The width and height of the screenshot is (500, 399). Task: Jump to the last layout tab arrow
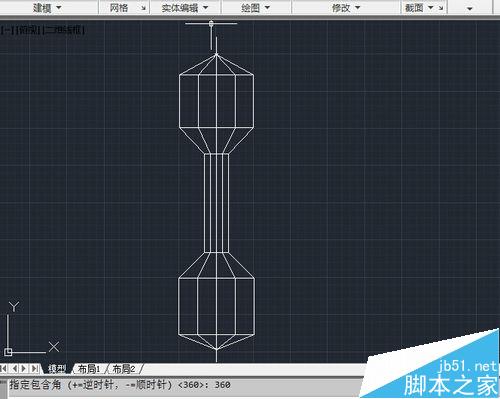[x=35, y=368]
